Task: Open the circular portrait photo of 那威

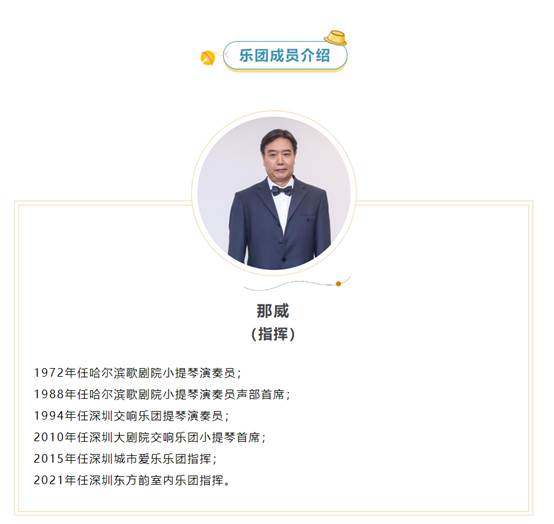Action: tap(274, 193)
